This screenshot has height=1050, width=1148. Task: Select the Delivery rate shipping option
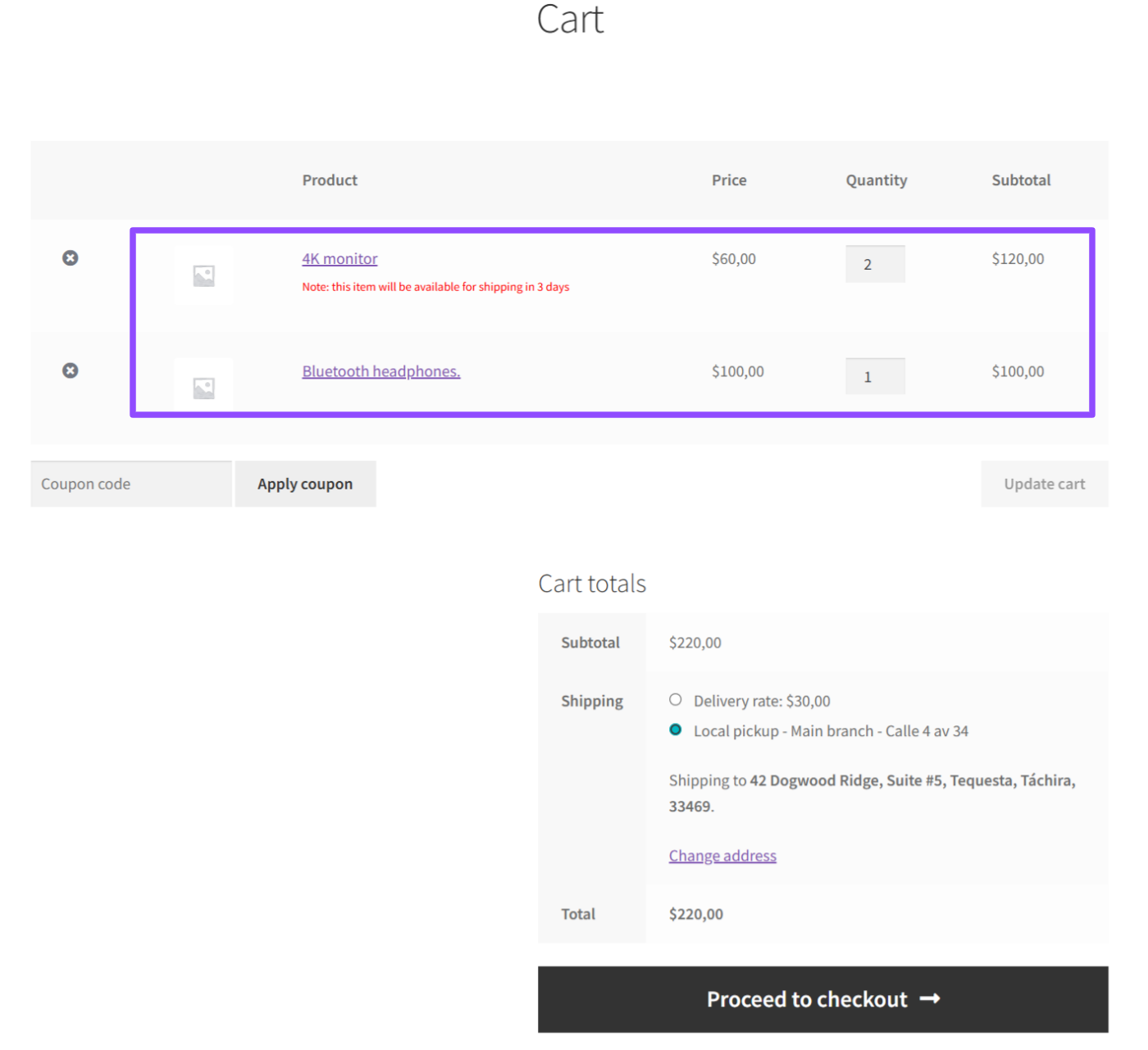click(674, 699)
